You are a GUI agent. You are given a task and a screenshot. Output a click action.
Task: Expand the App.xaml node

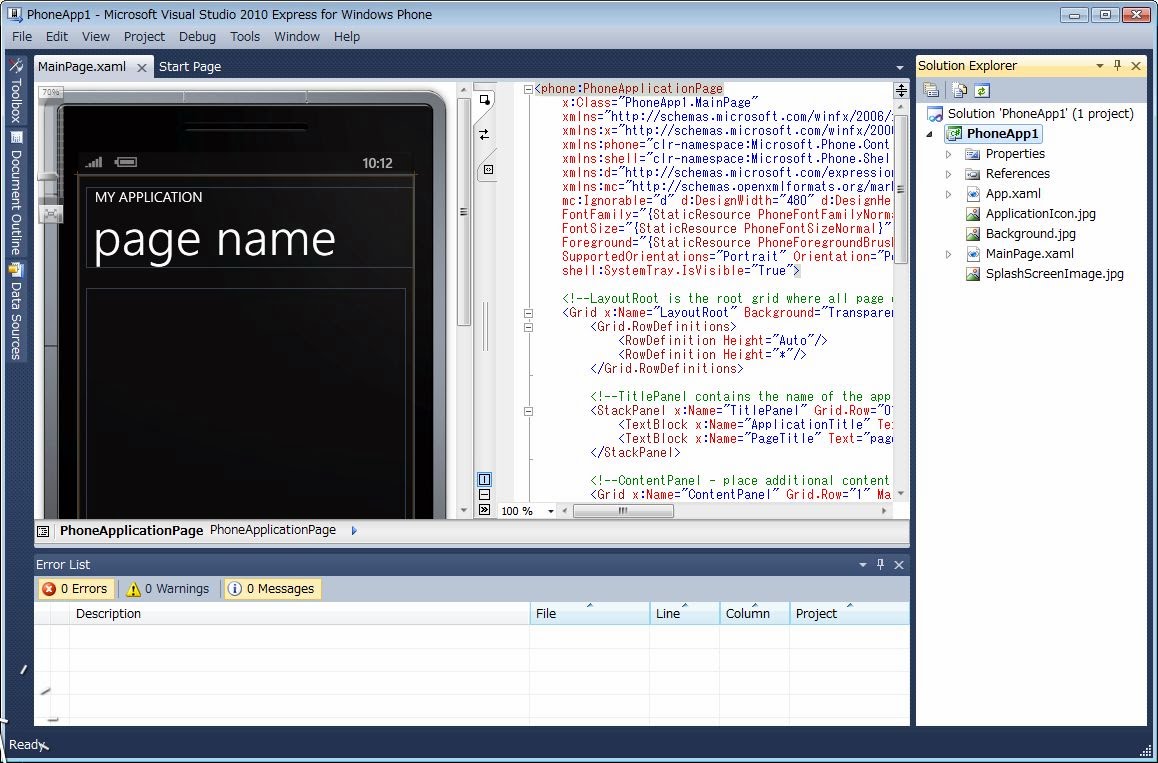point(949,194)
